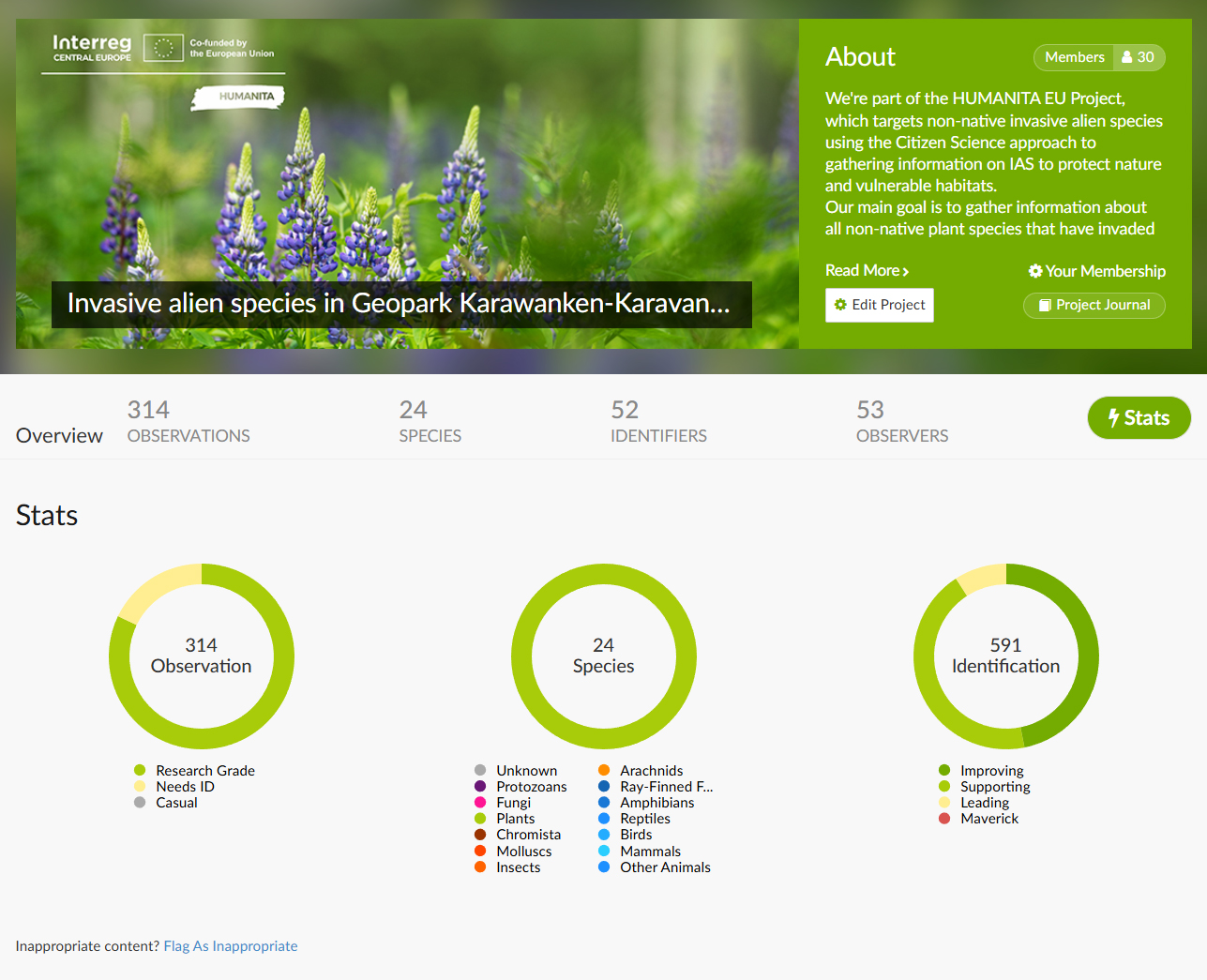Click the Members button

pyautogui.click(x=1074, y=57)
